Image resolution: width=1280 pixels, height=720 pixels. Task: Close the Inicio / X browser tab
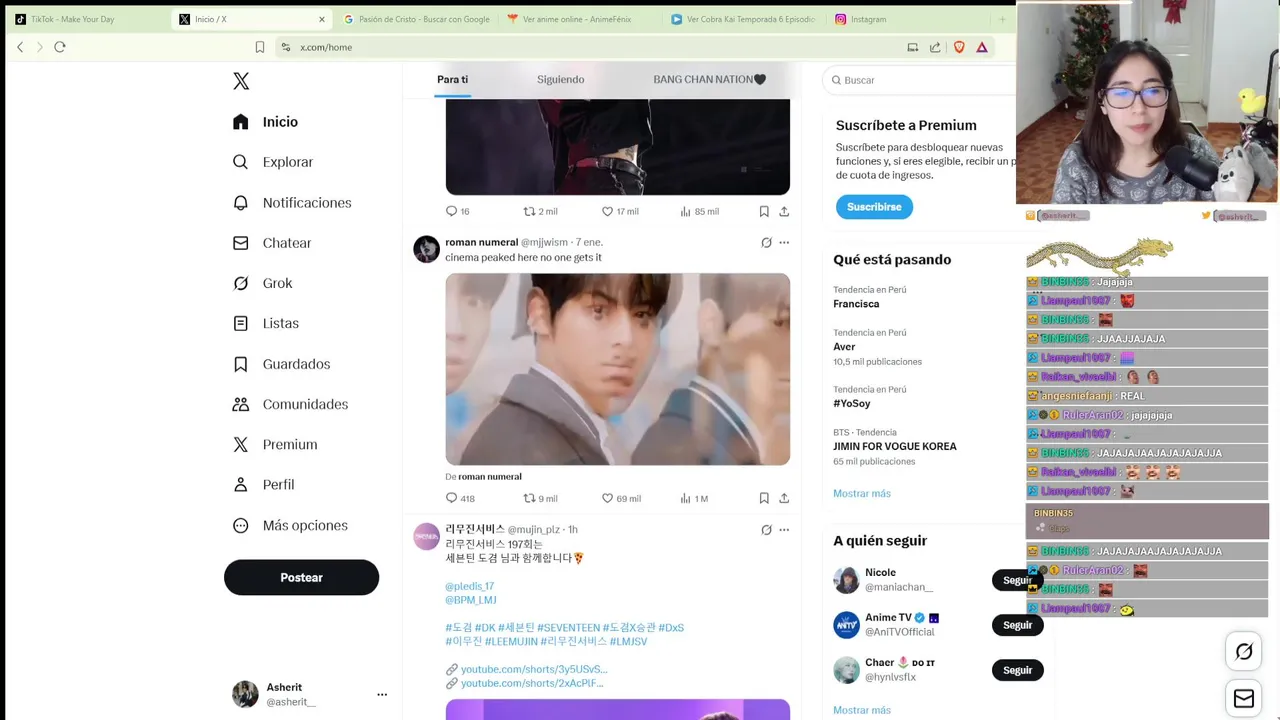point(322,19)
